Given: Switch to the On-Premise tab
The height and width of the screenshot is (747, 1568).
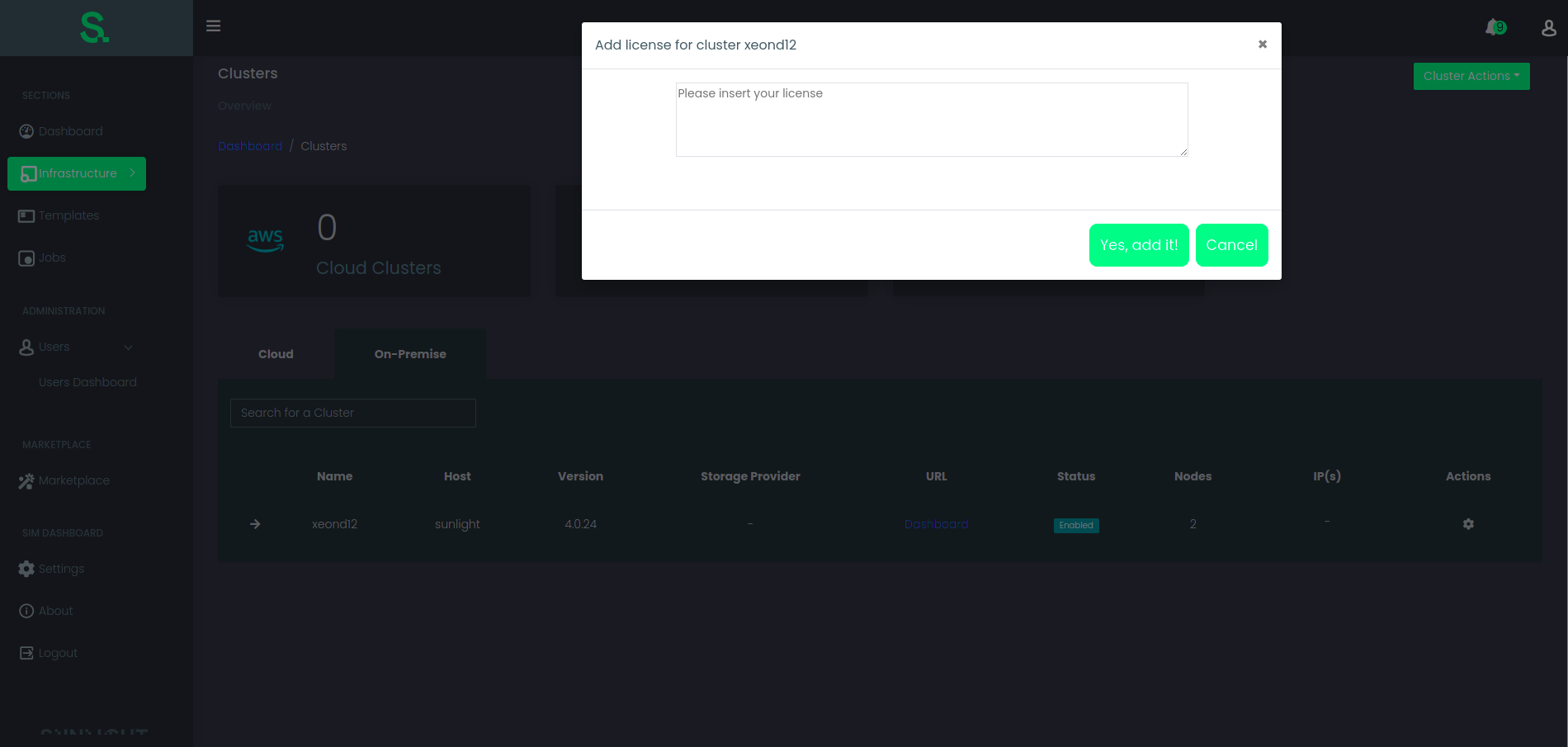Looking at the screenshot, I should (410, 354).
